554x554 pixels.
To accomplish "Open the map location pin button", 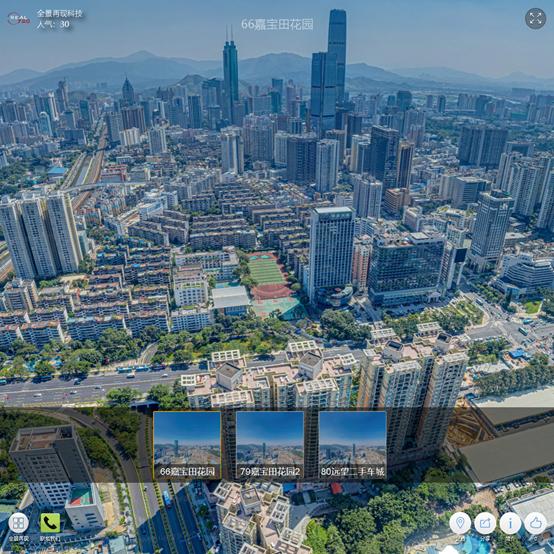I will click(x=460, y=523).
